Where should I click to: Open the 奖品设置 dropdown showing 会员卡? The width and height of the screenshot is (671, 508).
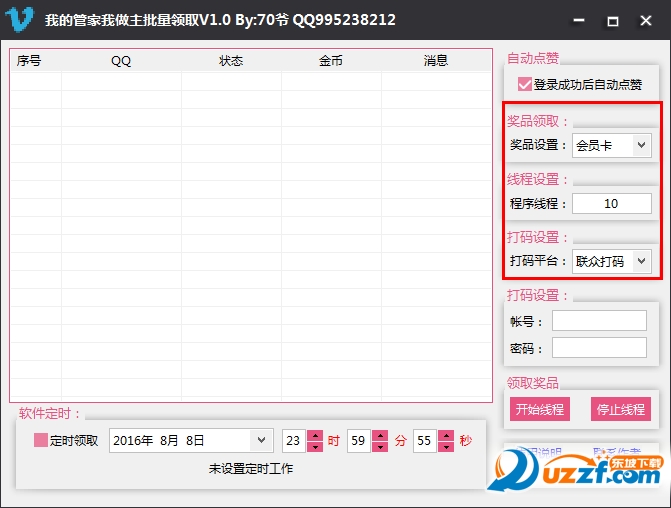[x=612, y=146]
